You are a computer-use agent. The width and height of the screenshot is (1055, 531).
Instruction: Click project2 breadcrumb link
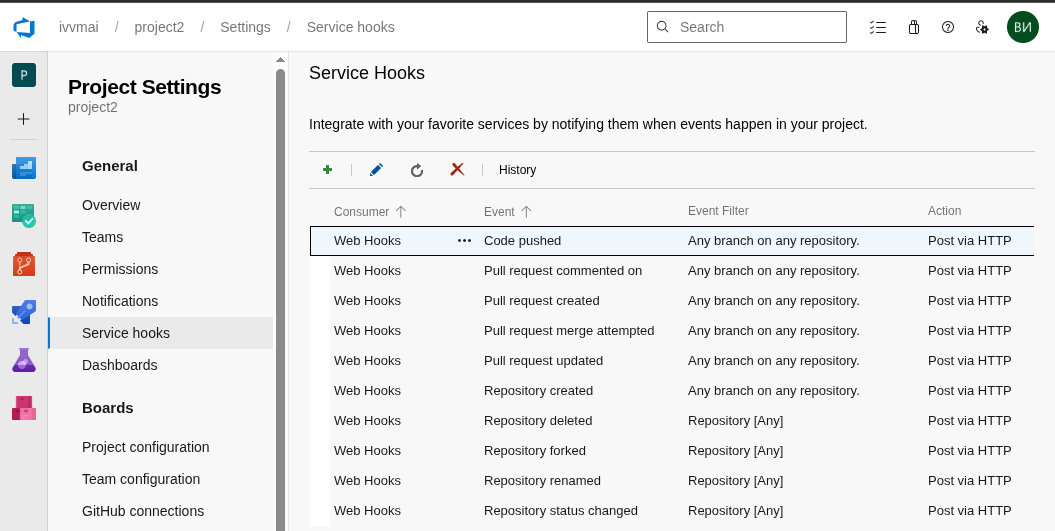159,27
